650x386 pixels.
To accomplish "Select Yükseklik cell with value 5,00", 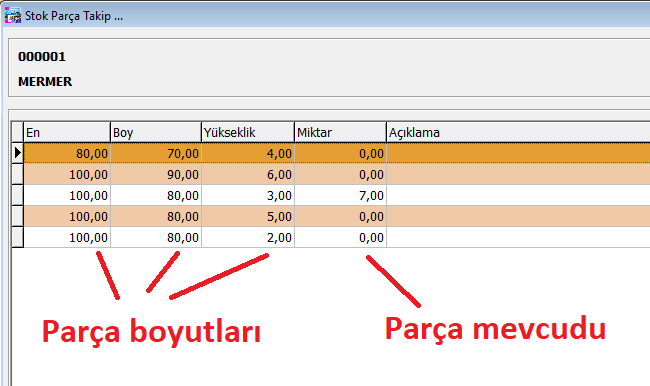I will pos(248,216).
